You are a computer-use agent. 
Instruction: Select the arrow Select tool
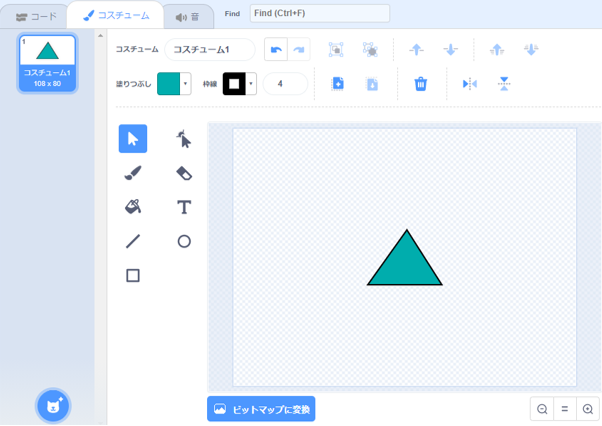pos(133,139)
